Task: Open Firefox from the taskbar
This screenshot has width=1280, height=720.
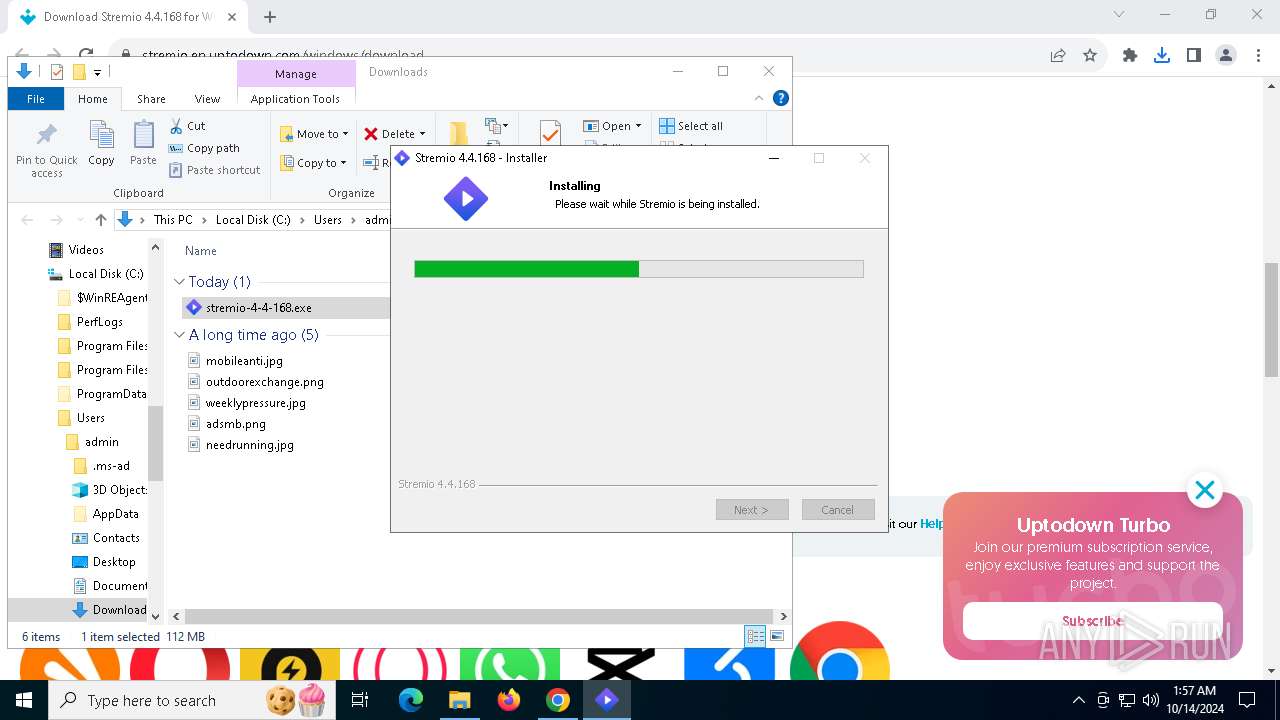Action: (x=509, y=700)
